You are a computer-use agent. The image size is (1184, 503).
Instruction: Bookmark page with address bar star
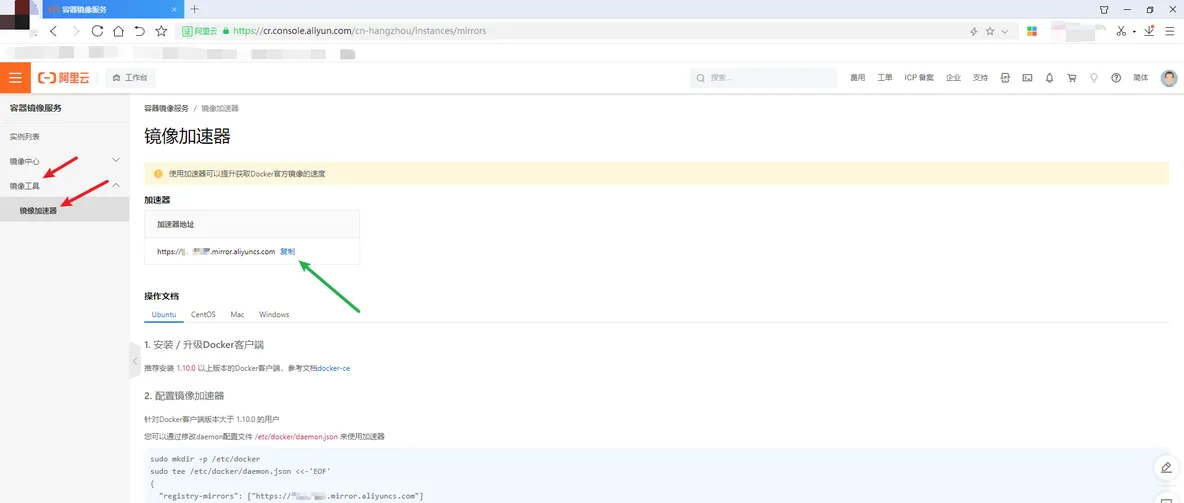click(x=990, y=32)
